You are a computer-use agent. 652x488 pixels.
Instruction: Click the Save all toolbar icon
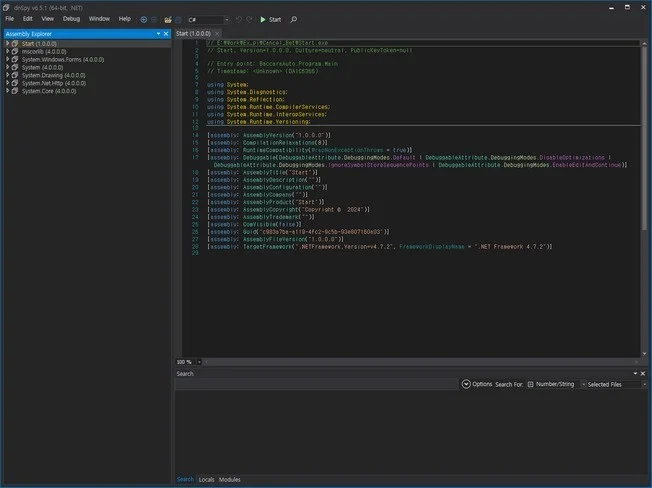point(178,20)
